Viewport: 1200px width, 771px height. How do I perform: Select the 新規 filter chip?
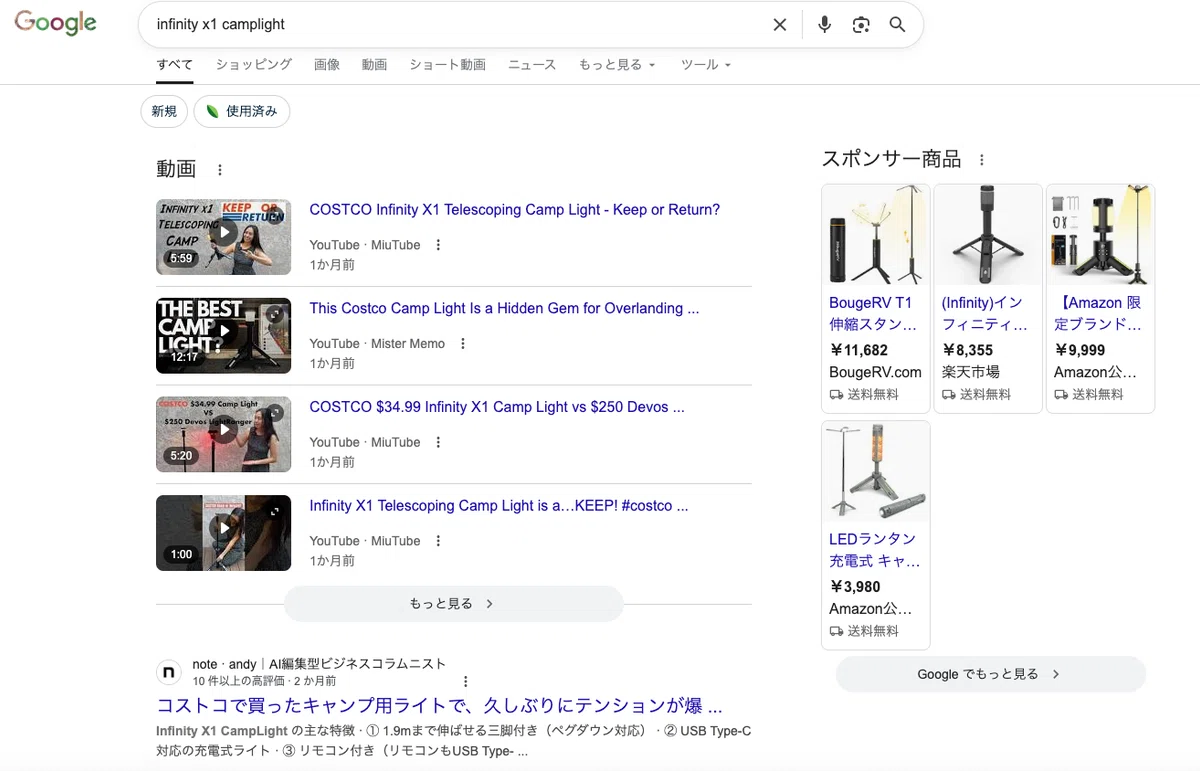pos(164,111)
